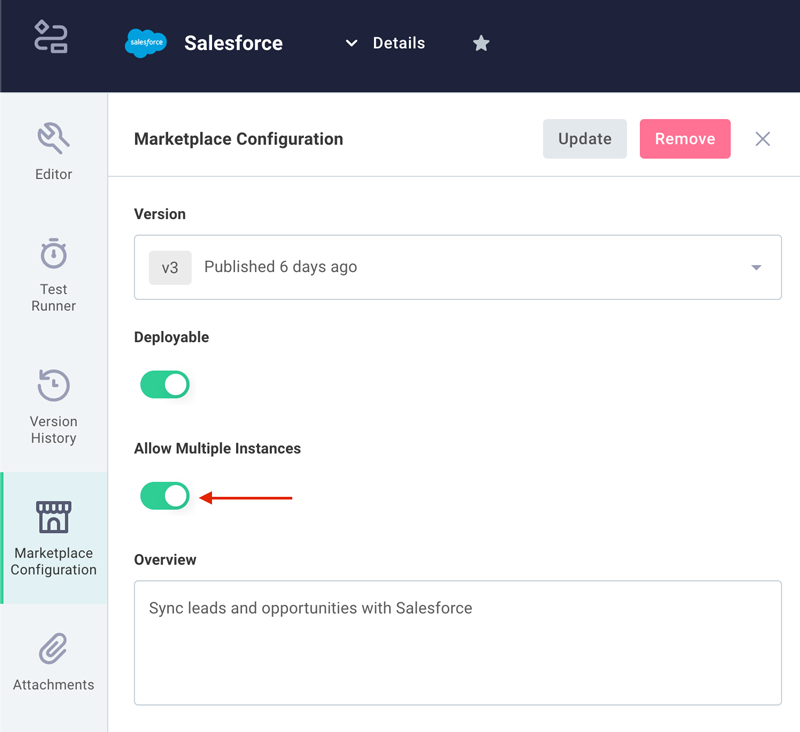Image resolution: width=800 pixels, height=732 pixels.
Task: Click the pink Remove button
Action: point(685,139)
